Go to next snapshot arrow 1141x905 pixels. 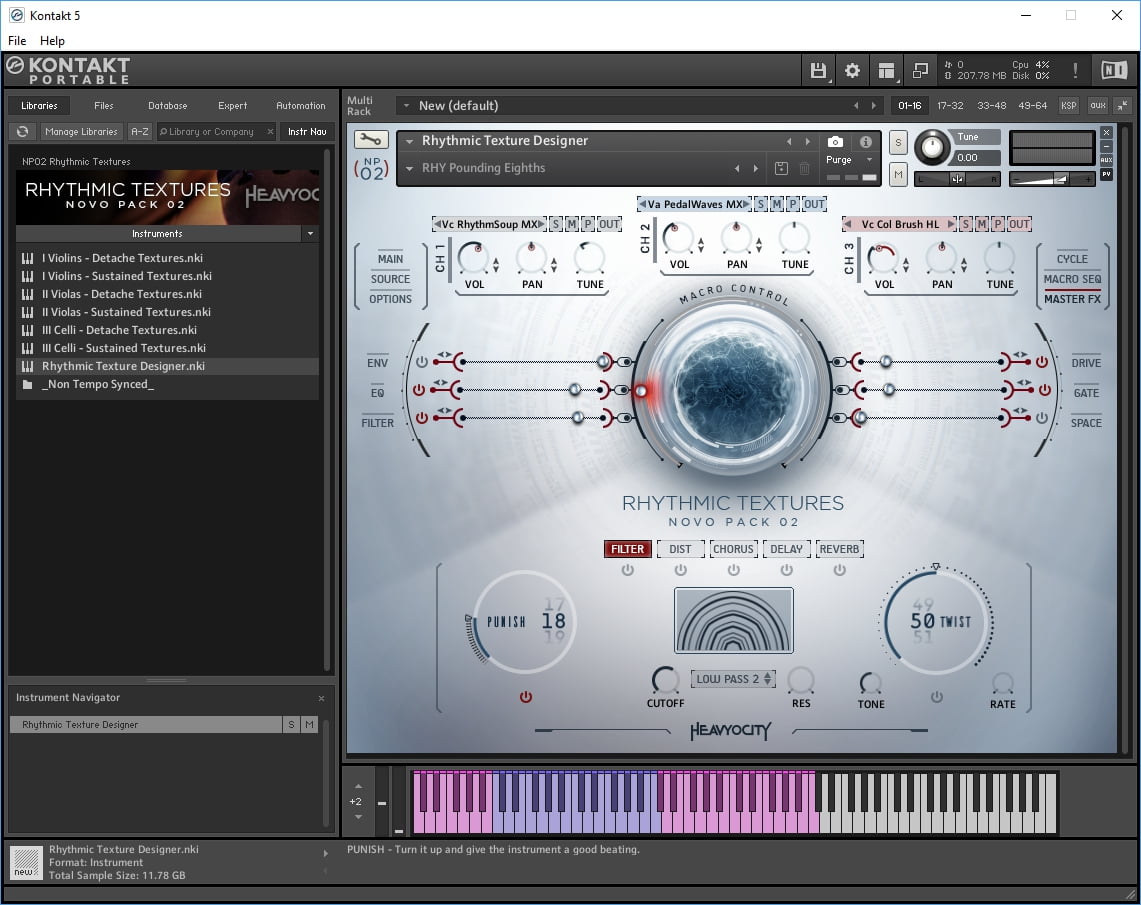tap(755, 169)
